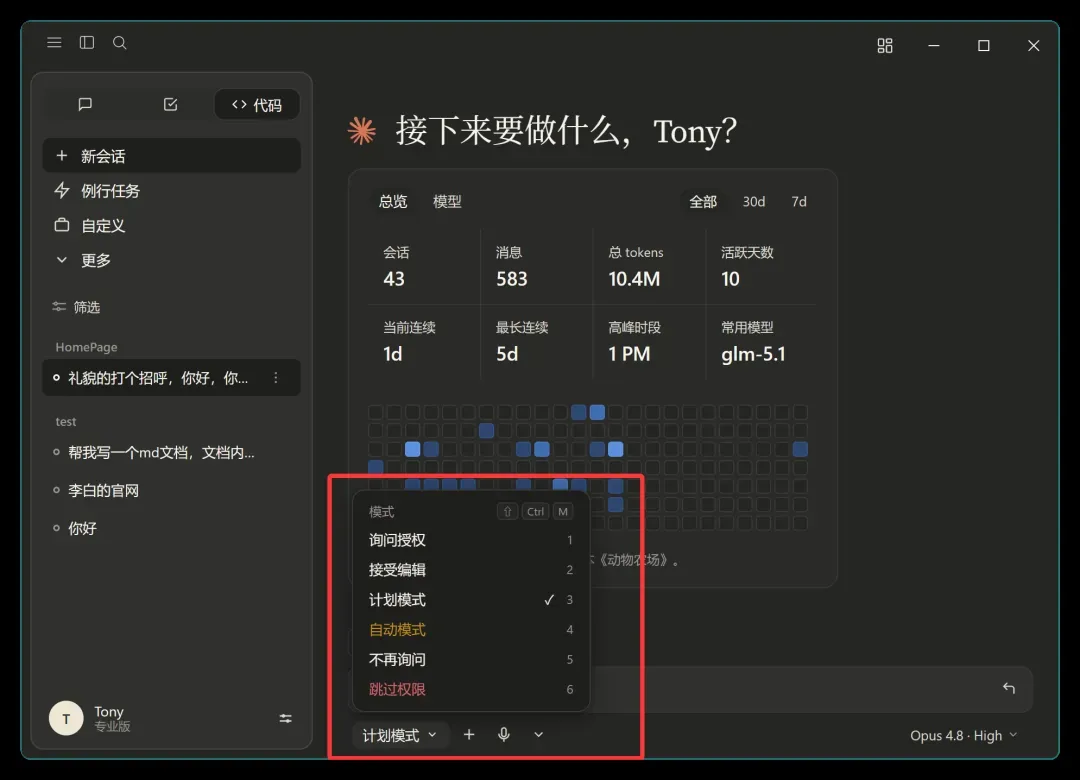This screenshot has height=780, width=1080.
Task: Choose 询问授权 mode
Action: coord(470,540)
